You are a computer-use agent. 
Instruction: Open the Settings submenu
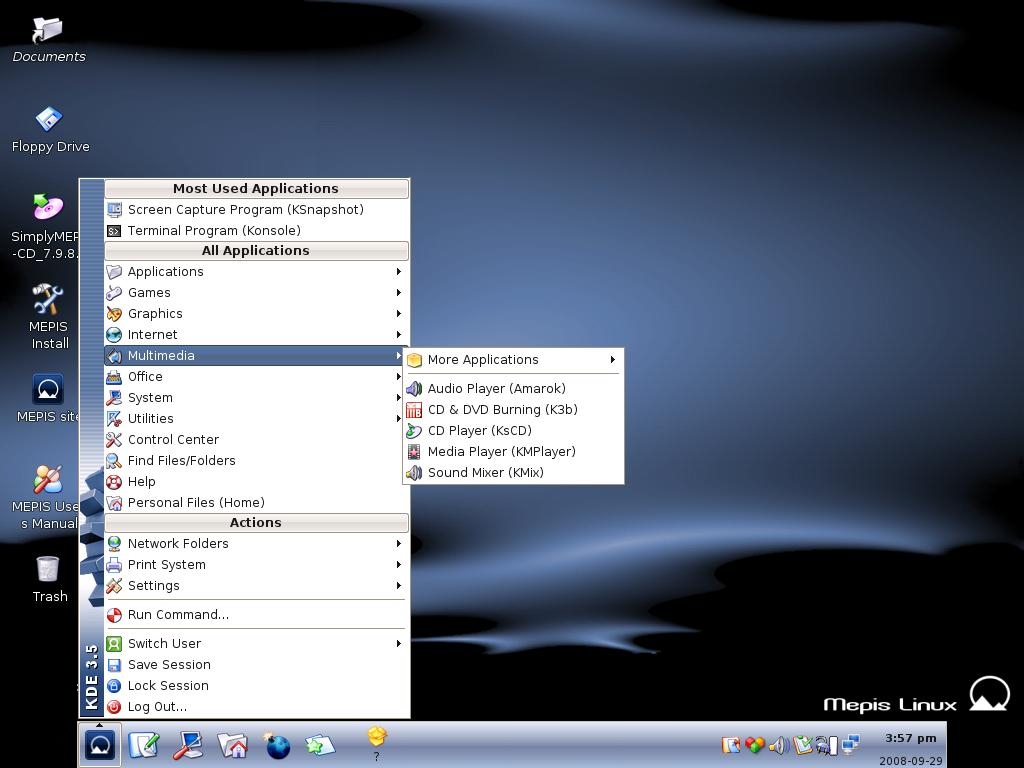[257, 586]
